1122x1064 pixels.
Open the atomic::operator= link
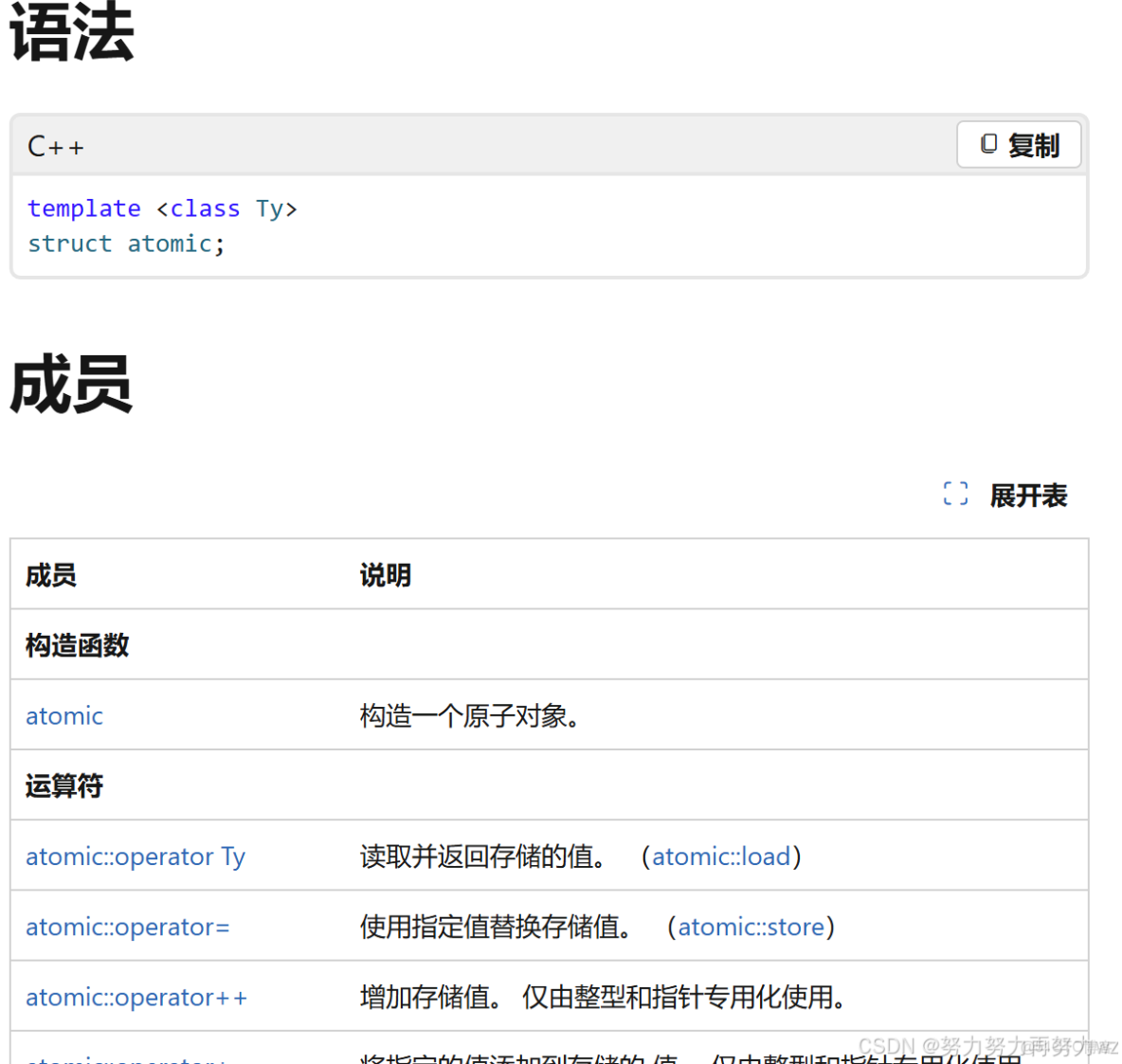(127, 927)
